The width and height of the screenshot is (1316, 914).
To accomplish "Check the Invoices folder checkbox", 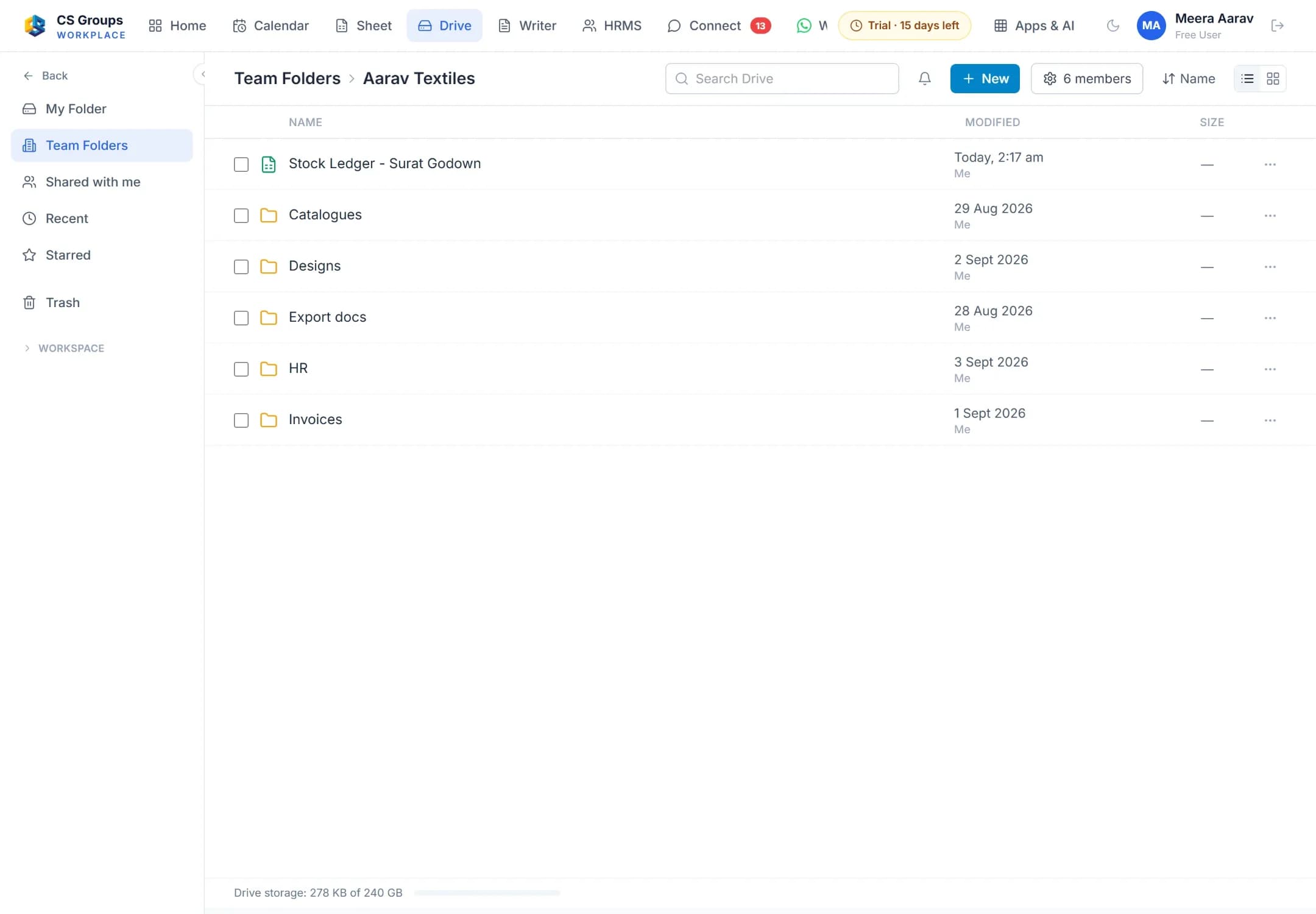I will pyautogui.click(x=241, y=420).
